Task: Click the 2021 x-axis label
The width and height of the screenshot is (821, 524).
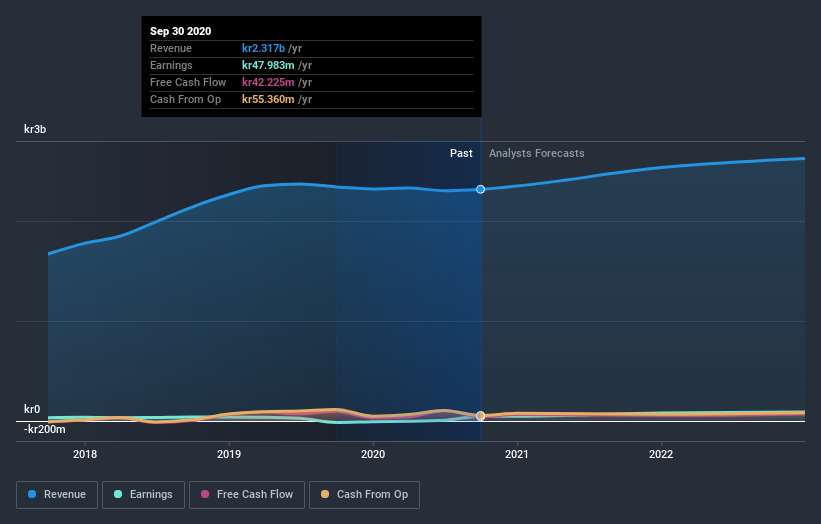Action: 517,454
